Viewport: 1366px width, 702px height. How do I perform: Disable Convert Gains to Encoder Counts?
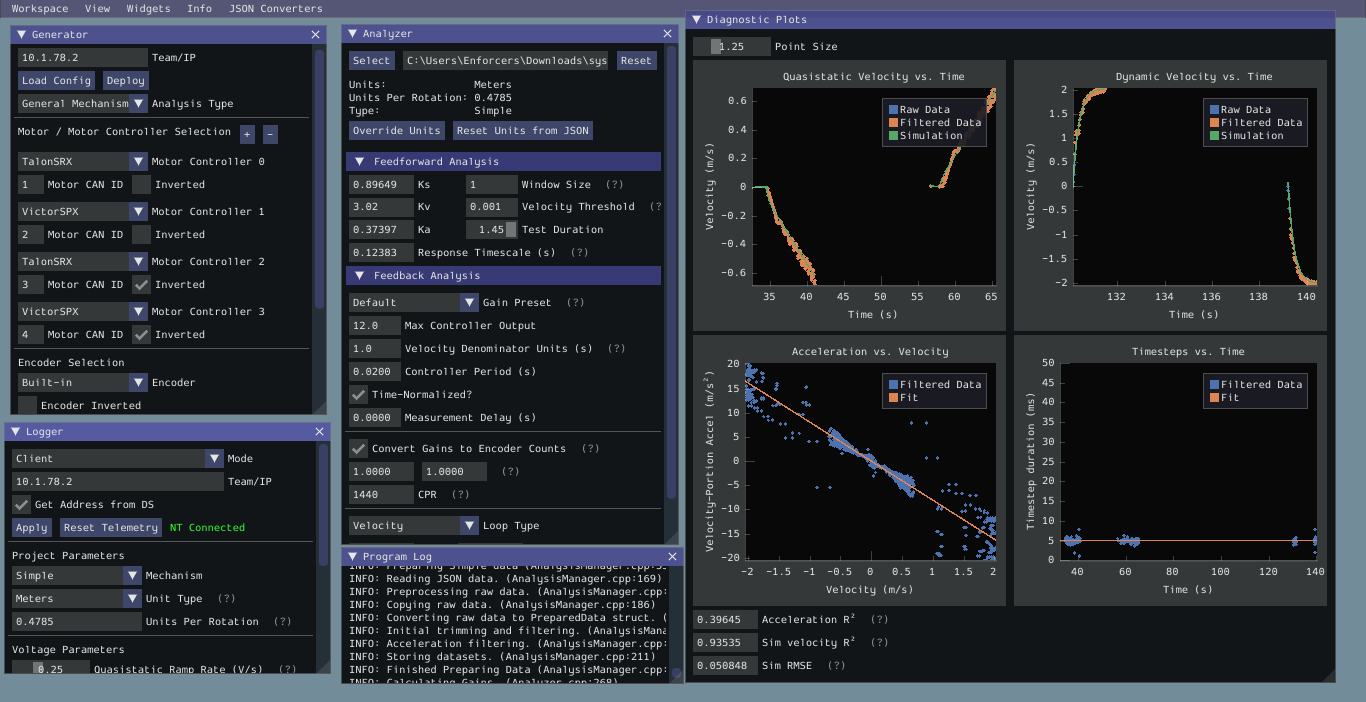[x=358, y=448]
